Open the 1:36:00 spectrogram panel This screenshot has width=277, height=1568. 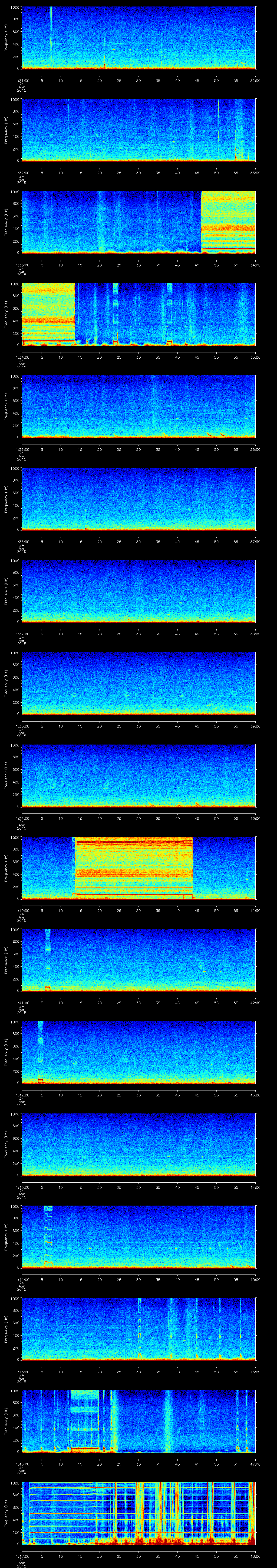tap(138, 498)
